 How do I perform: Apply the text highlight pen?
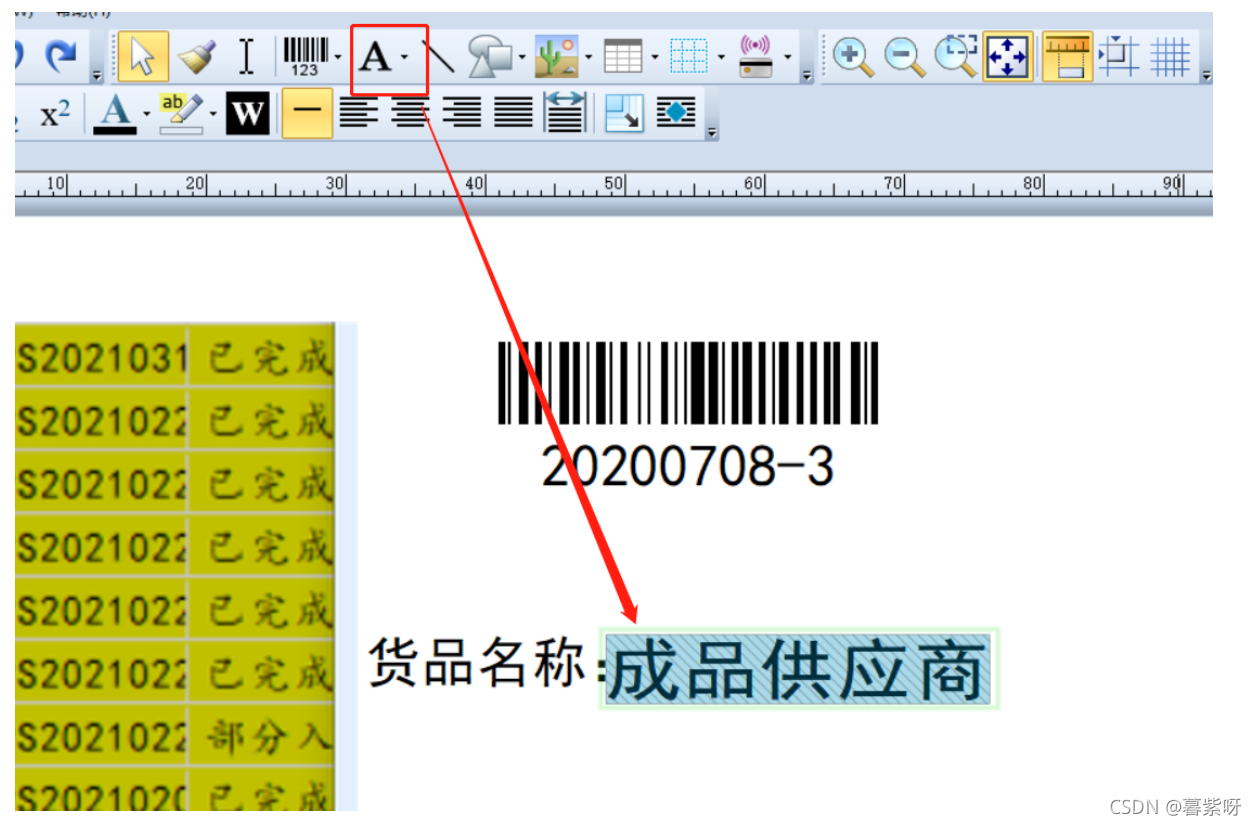[181, 113]
